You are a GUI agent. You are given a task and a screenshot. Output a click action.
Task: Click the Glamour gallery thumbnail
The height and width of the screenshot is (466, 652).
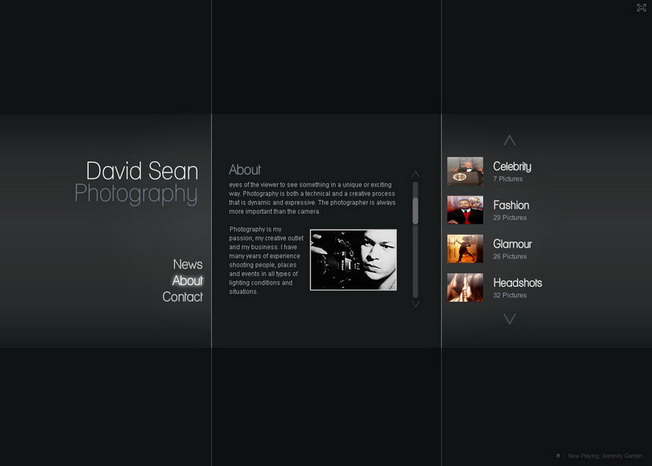(x=465, y=249)
